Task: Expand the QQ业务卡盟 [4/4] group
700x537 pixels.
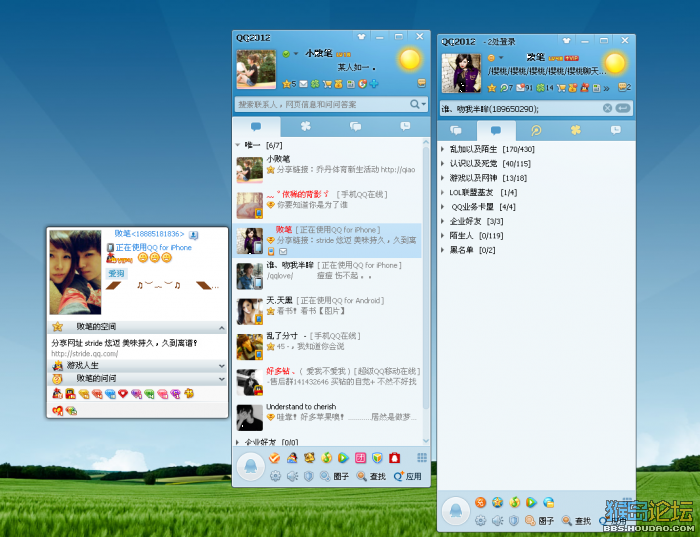Action: point(442,207)
